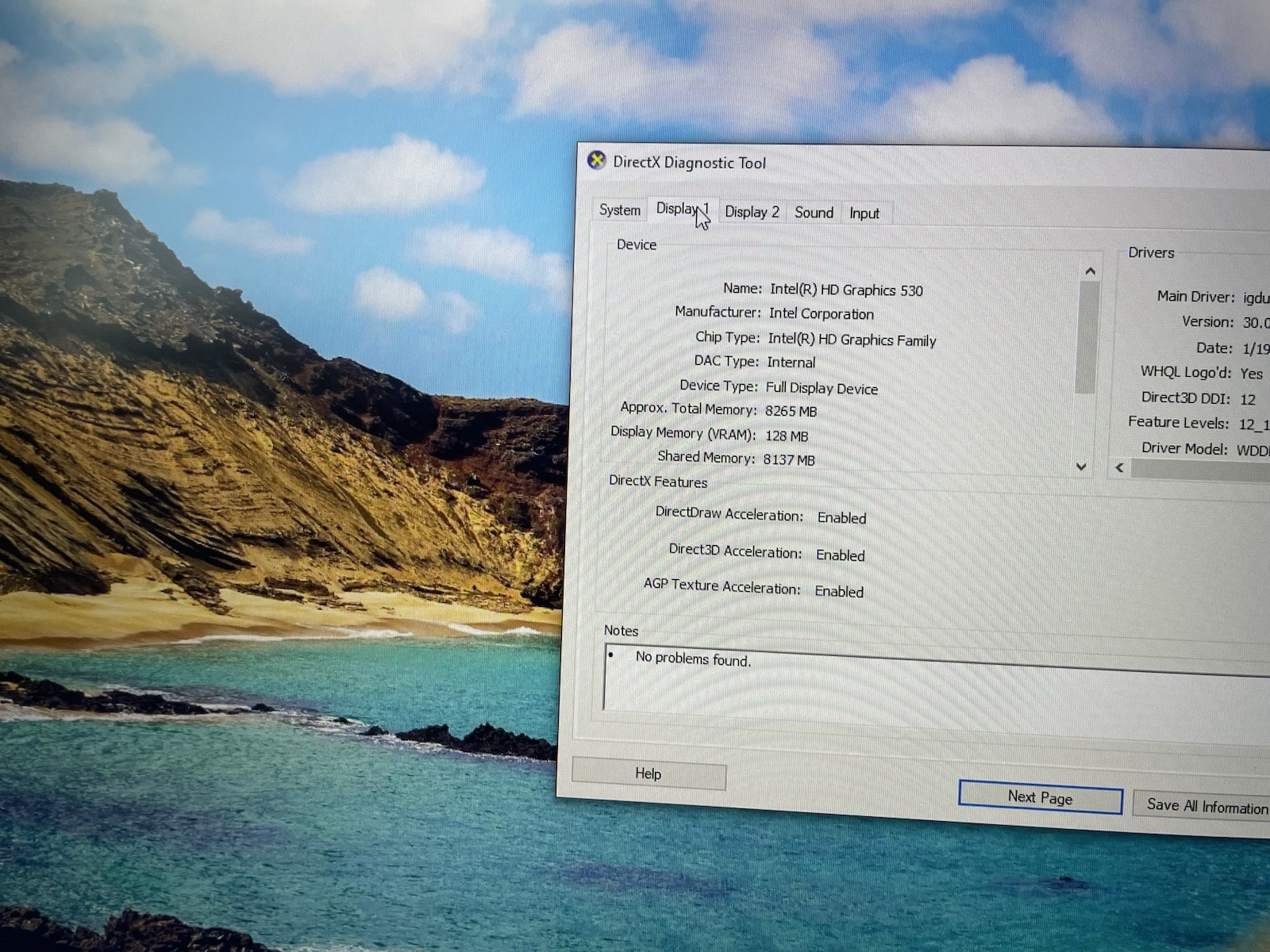Click the DAC Type 'Internal' value
The image size is (1270, 952).
coord(791,363)
